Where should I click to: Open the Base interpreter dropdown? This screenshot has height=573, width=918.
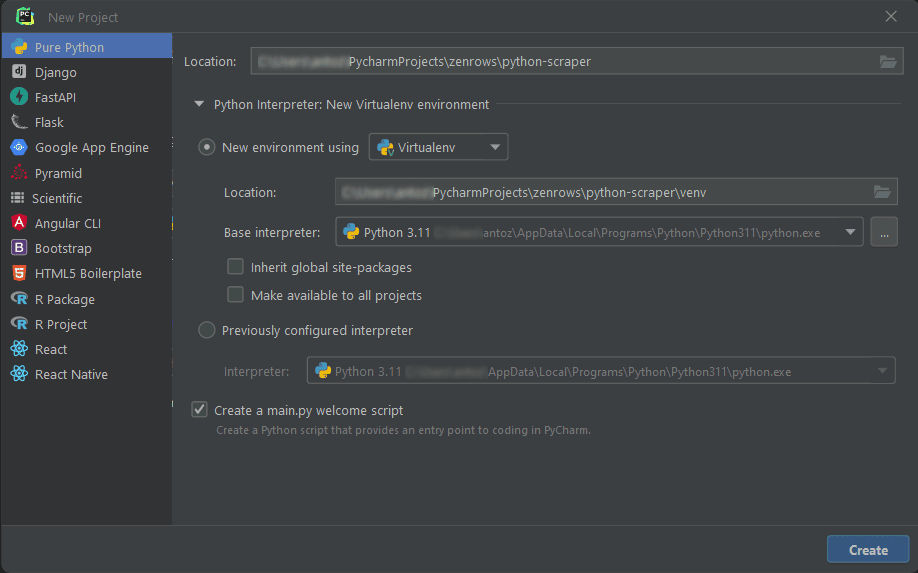pyautogui.click(x=599, y=232)
